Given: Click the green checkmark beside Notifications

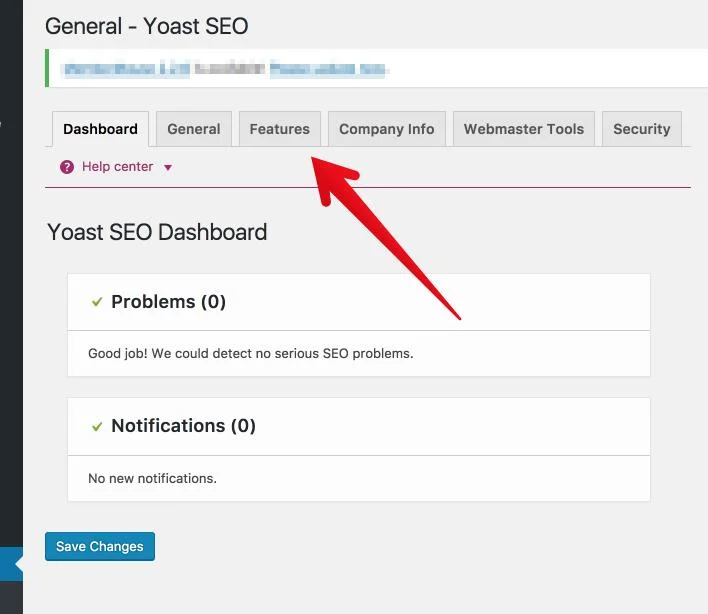Looking at the screenshot, I should pyautogui.click(x=97, y=426).
